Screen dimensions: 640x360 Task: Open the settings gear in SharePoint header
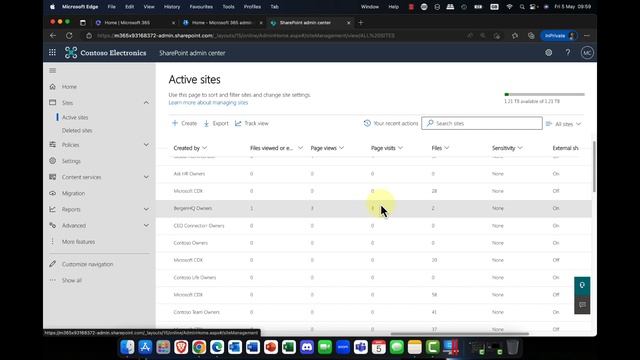tap(549, 53)
